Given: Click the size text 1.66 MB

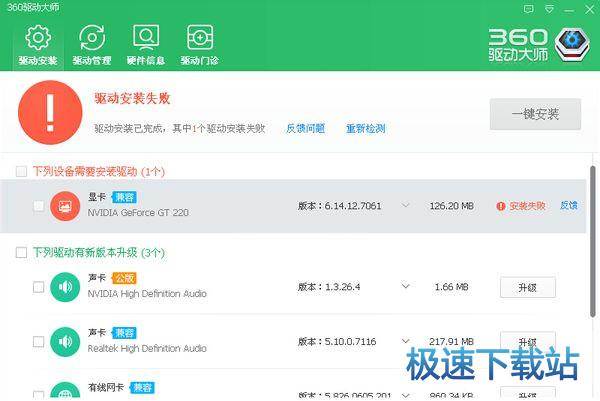Looking at the screenshot, I should 452,287.
